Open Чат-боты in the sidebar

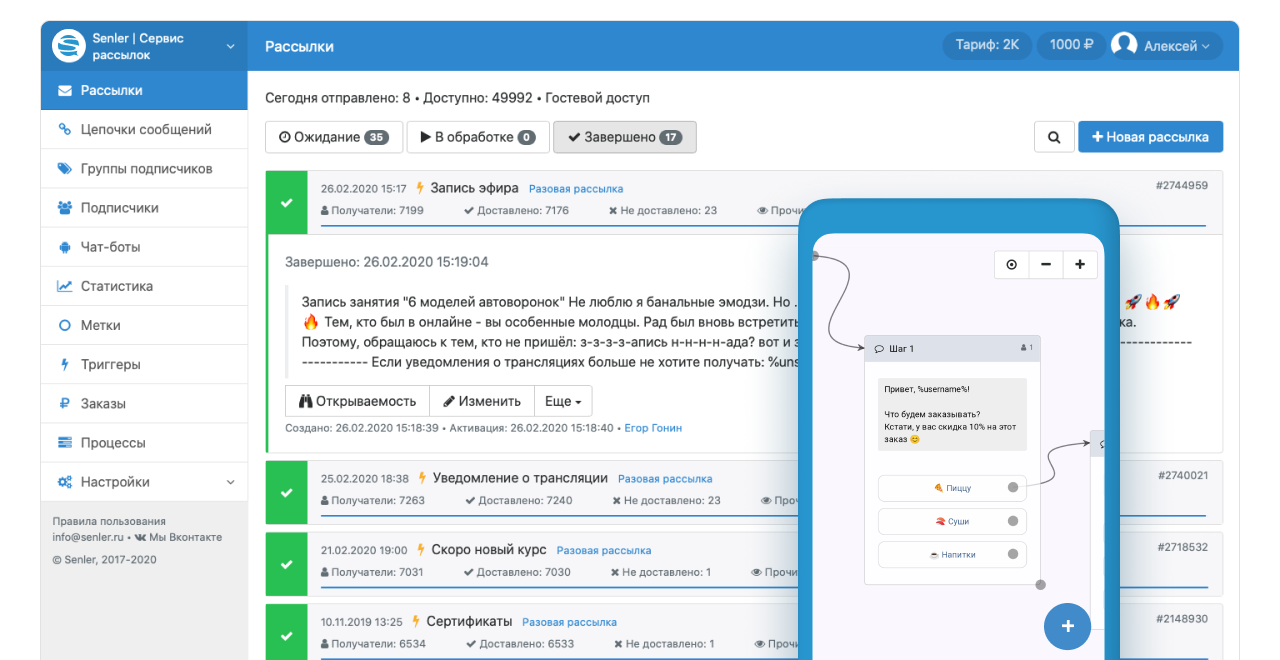[144, 247]
